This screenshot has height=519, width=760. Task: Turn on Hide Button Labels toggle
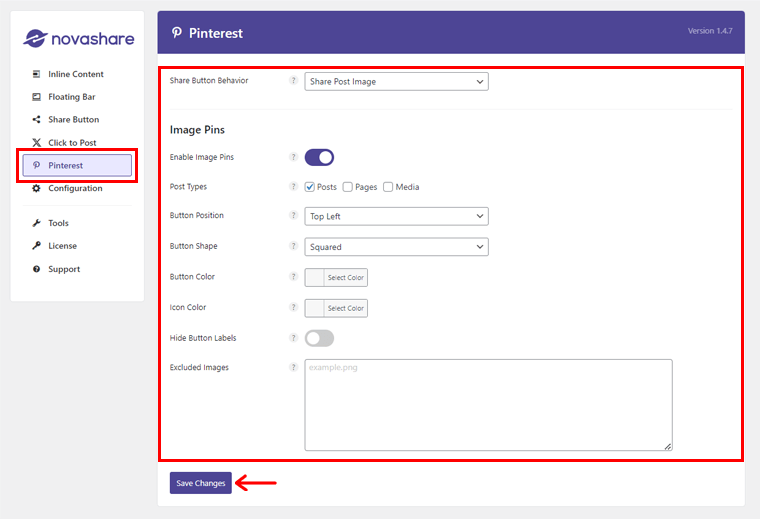point(319,338)
